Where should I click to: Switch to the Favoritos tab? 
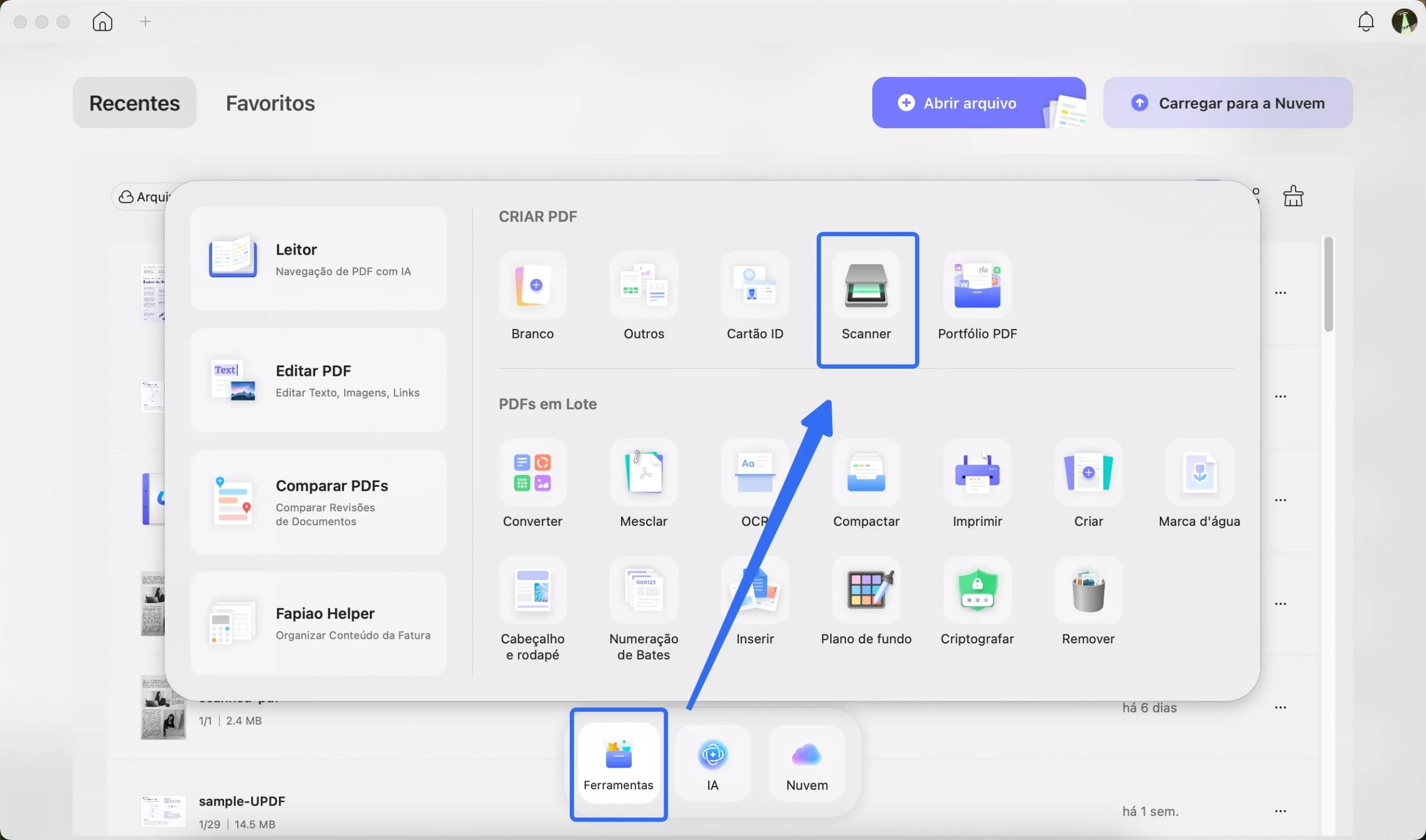[x=270, y=103]
